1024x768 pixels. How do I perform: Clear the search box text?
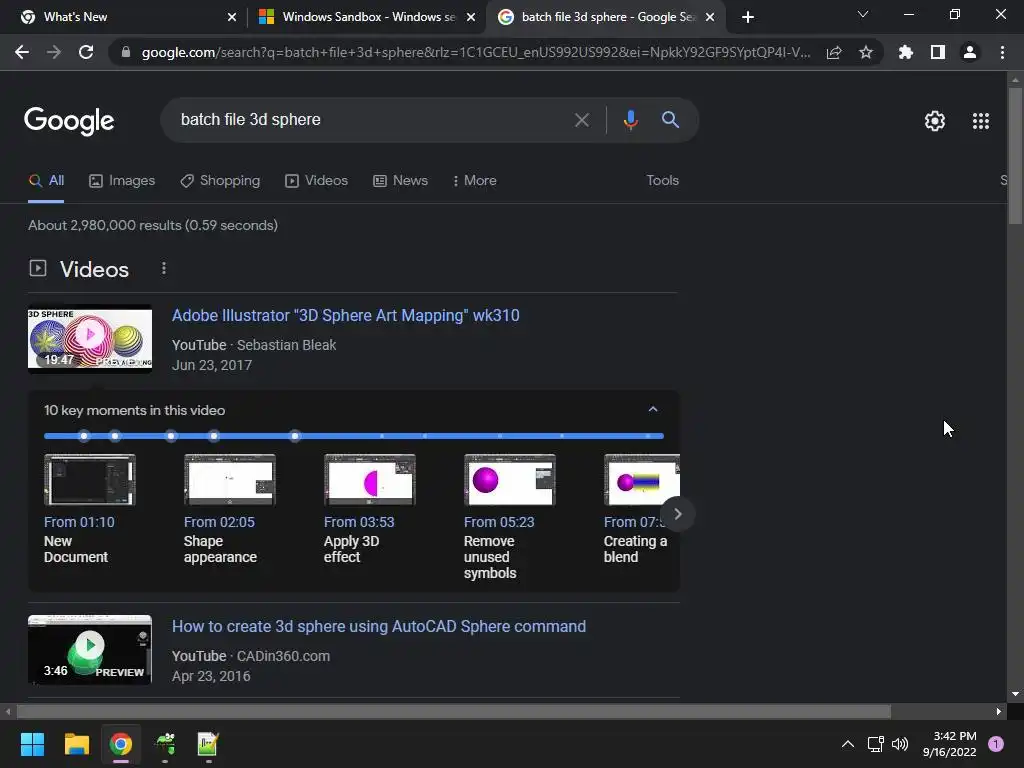[x=581, y=120]
